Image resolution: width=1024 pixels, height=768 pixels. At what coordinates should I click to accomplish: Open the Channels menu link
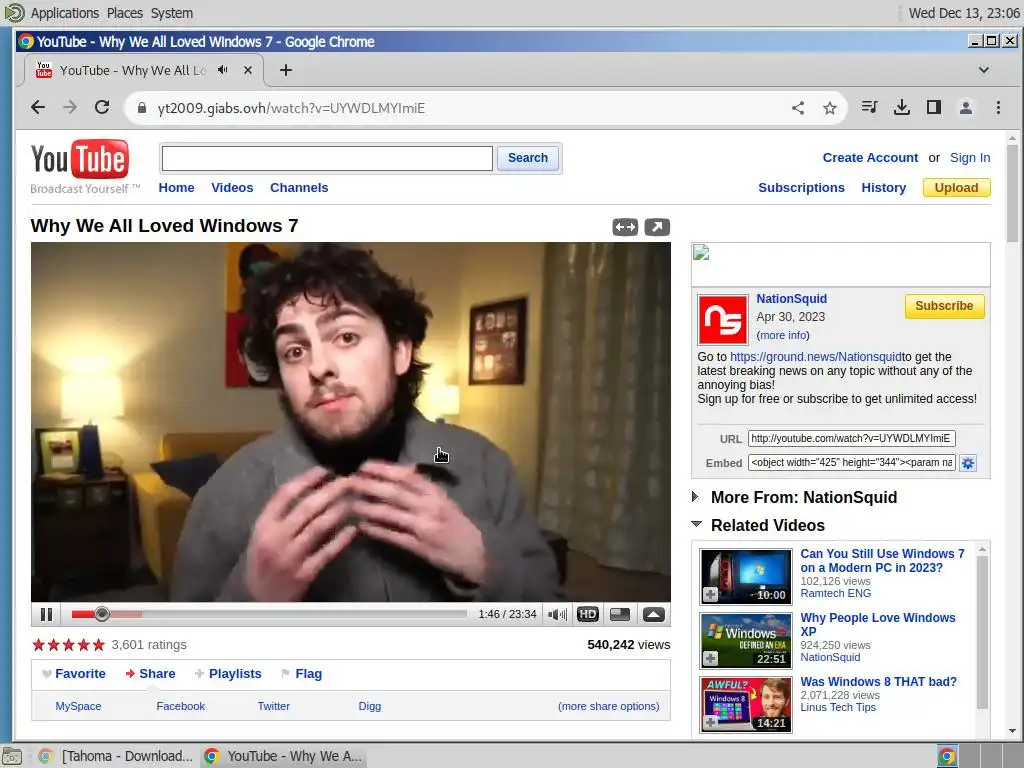point(299,187)
